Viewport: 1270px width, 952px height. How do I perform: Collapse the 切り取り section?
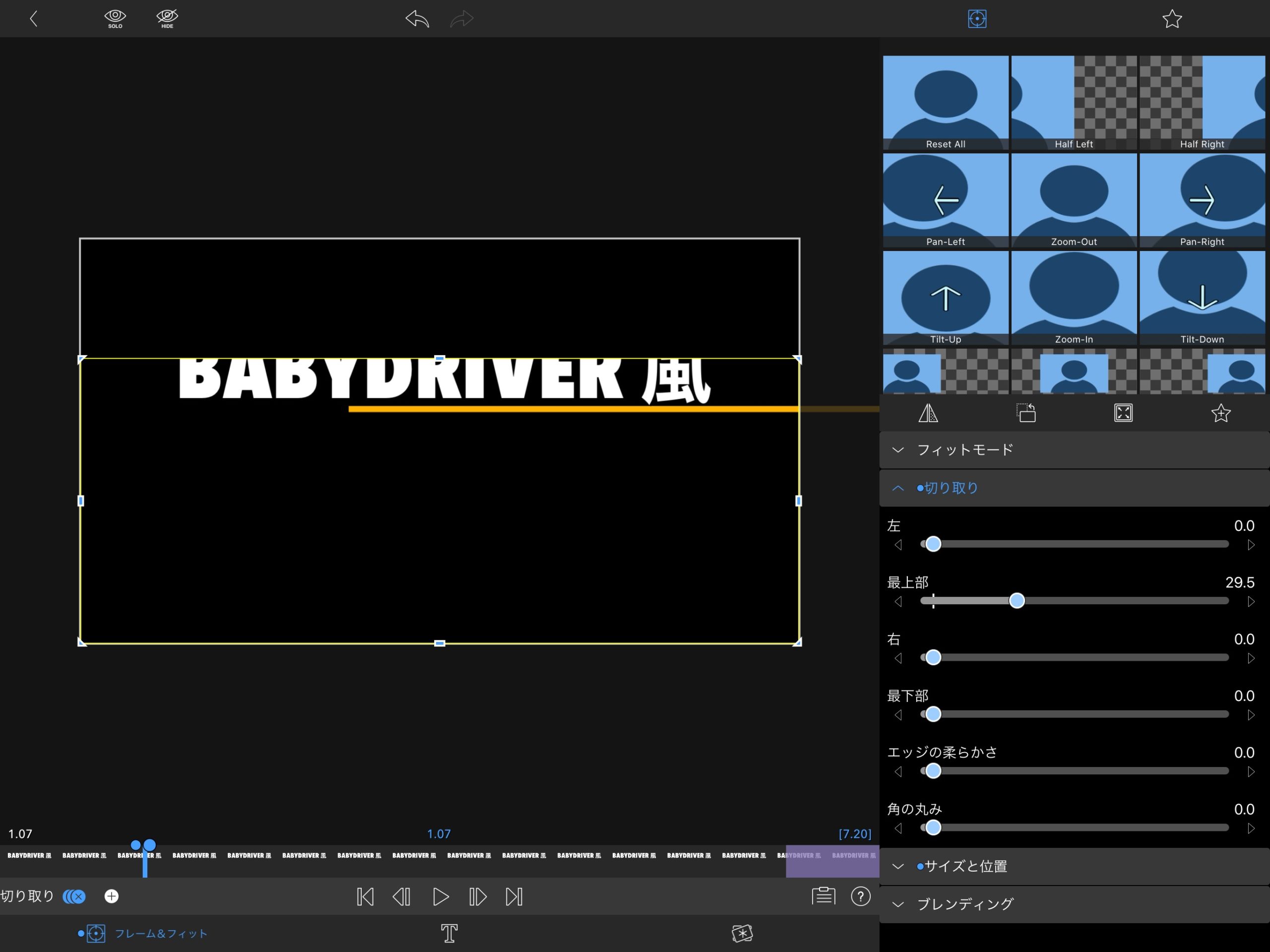tap(1074, 488)
